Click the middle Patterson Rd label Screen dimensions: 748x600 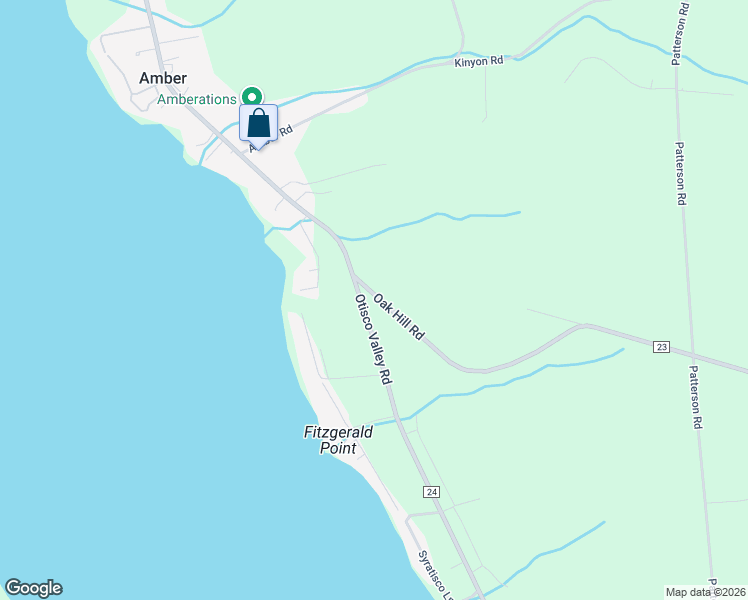679,174
